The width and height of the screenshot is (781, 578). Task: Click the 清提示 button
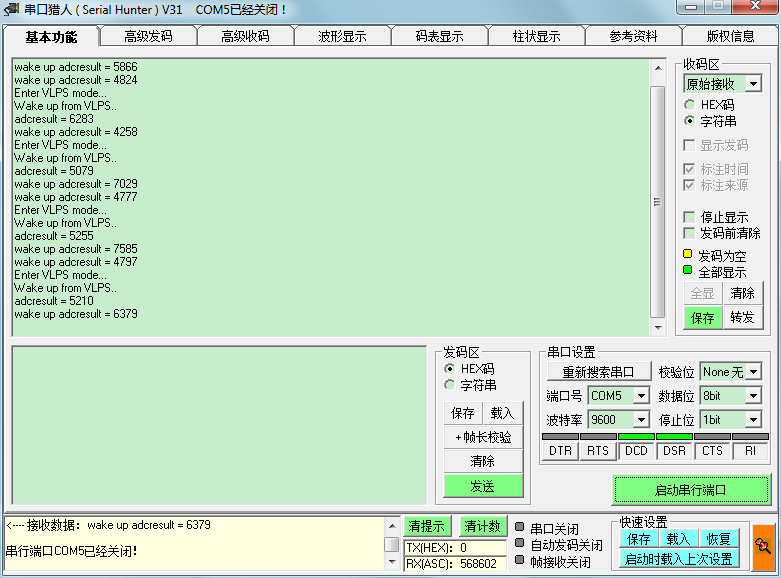pyautogui.click(x=426, y=526)
